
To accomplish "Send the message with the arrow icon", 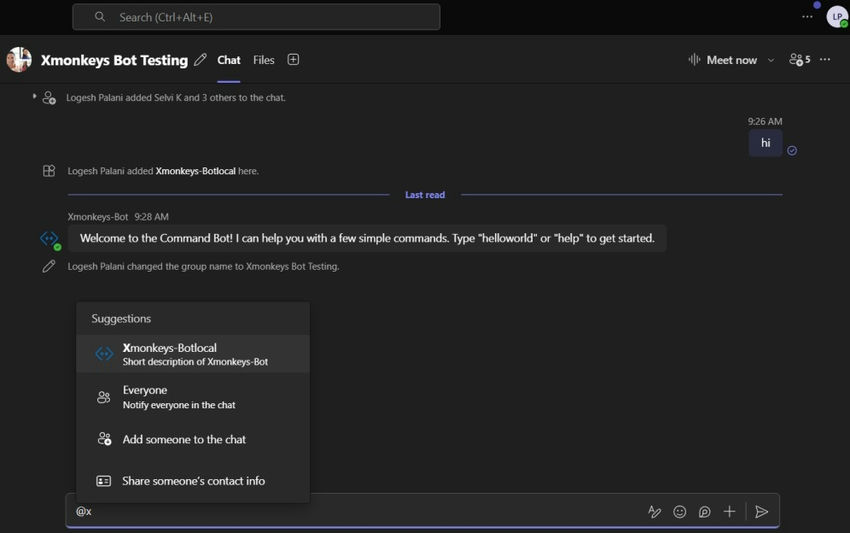I will tap(762, 512).
